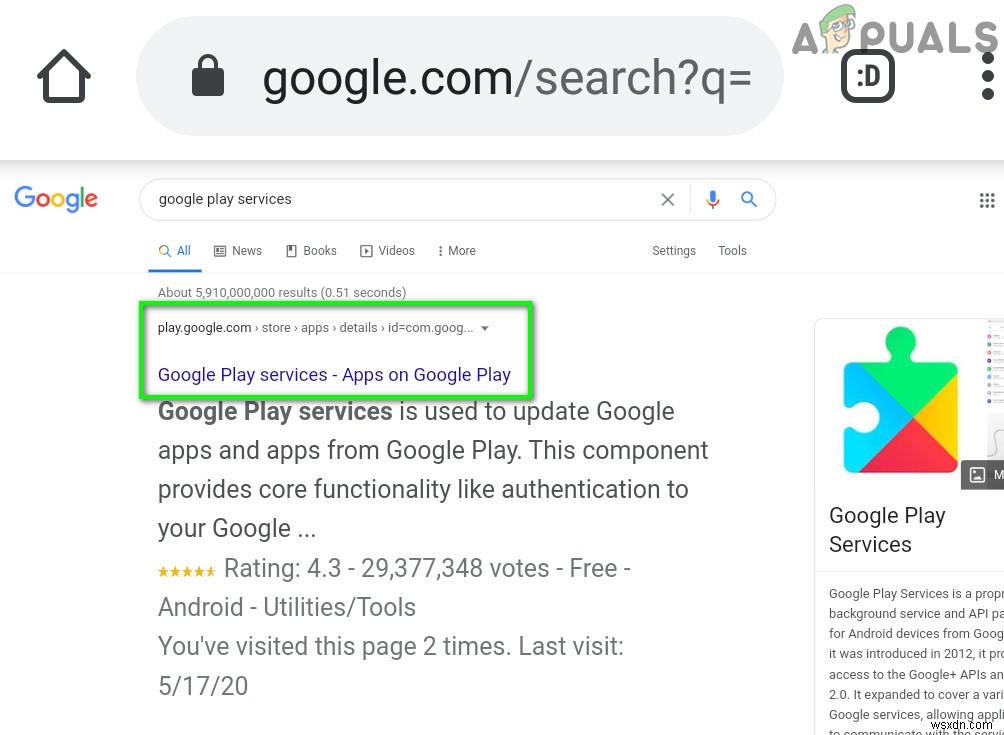Switch to the Videos tab

point(387,251)
